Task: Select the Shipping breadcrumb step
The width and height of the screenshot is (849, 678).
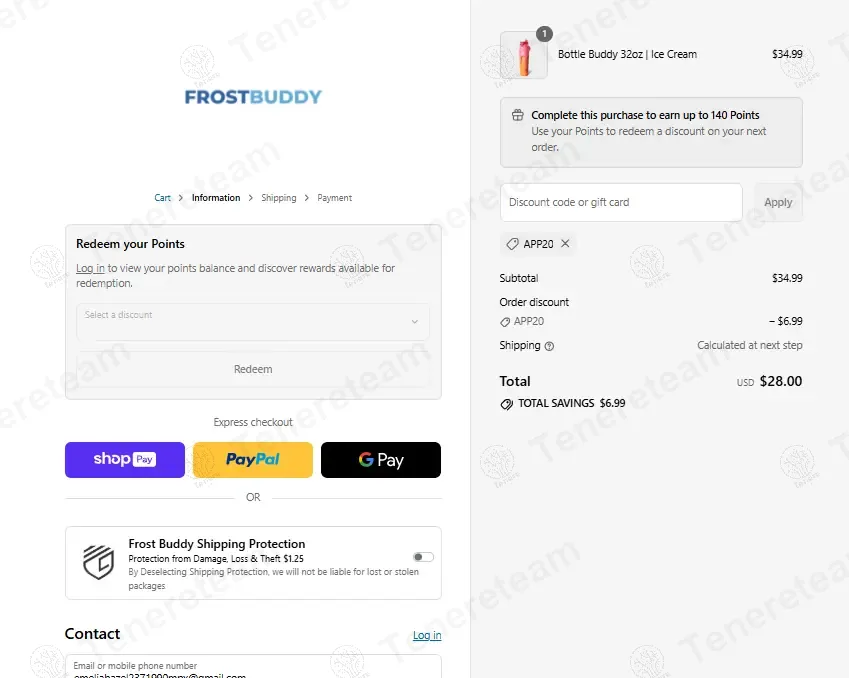Action: (x=279, y=198)
